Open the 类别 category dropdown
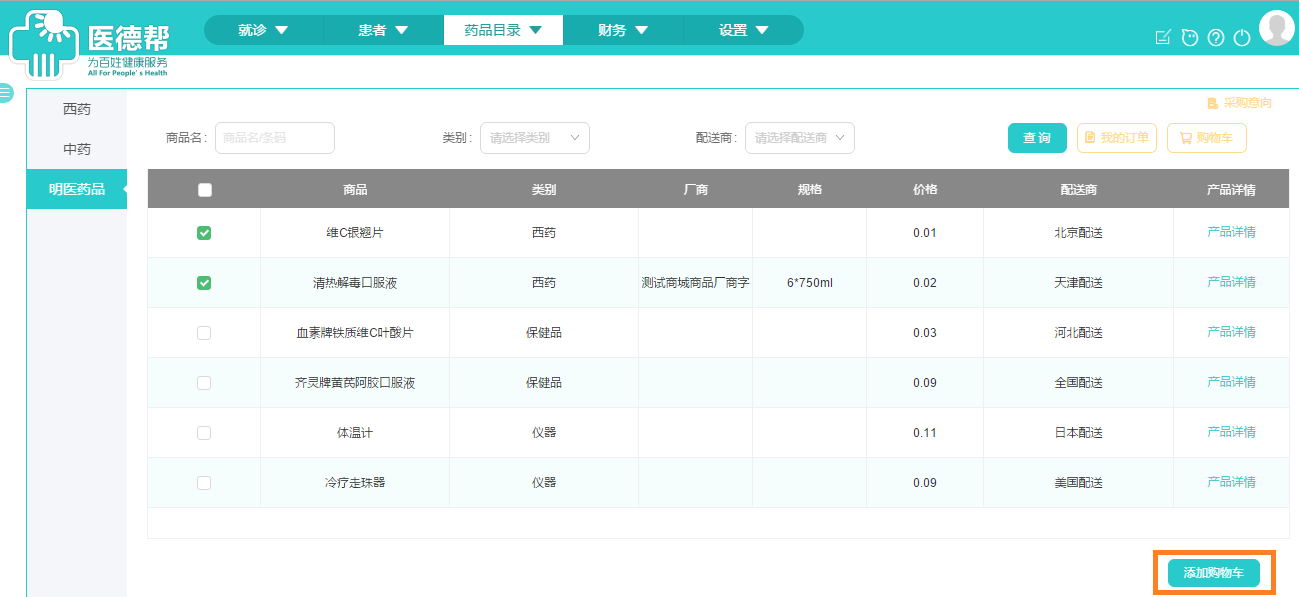 [535, 138]
